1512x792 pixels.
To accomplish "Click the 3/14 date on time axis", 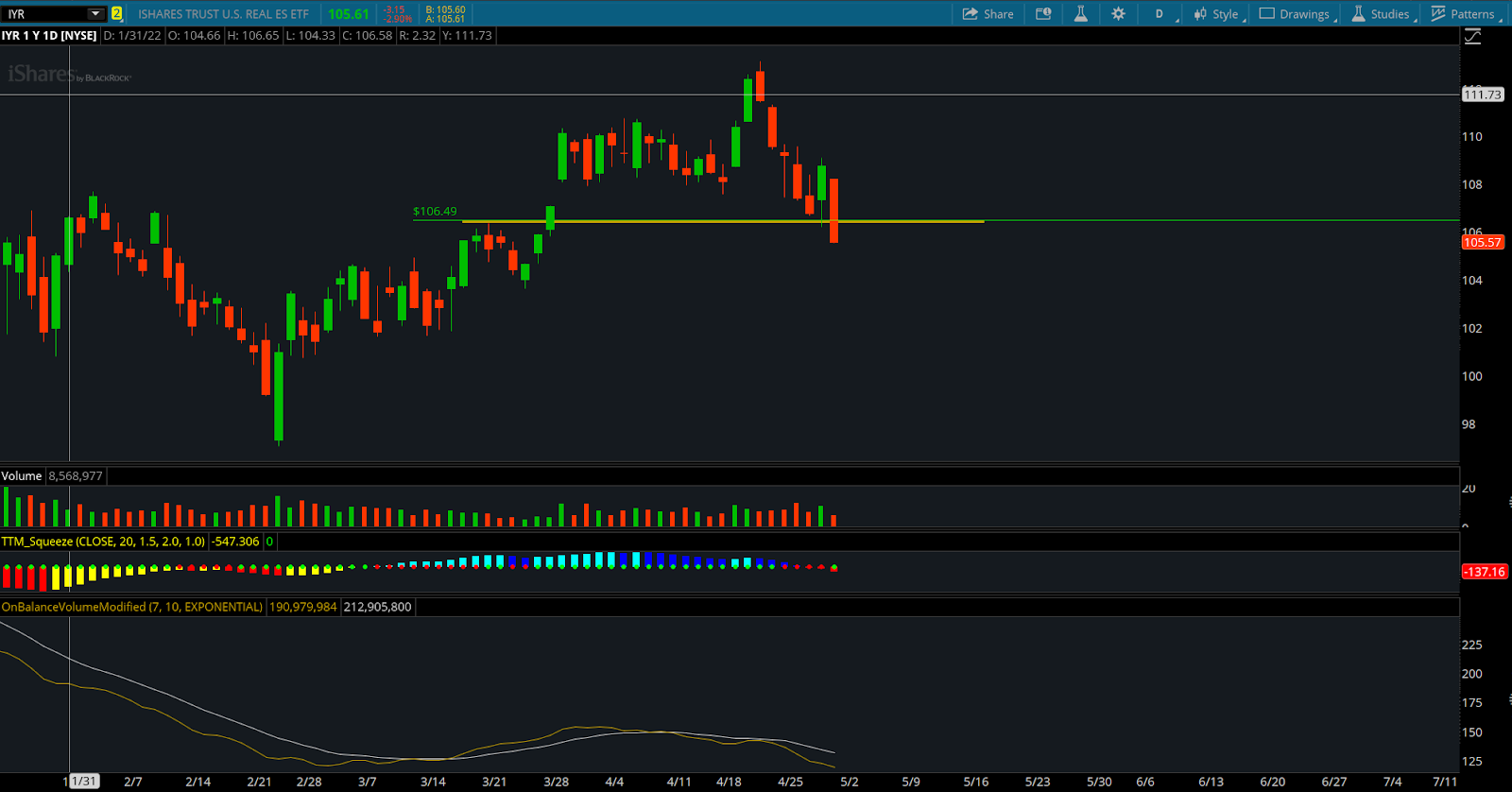I will coord(433,782).
